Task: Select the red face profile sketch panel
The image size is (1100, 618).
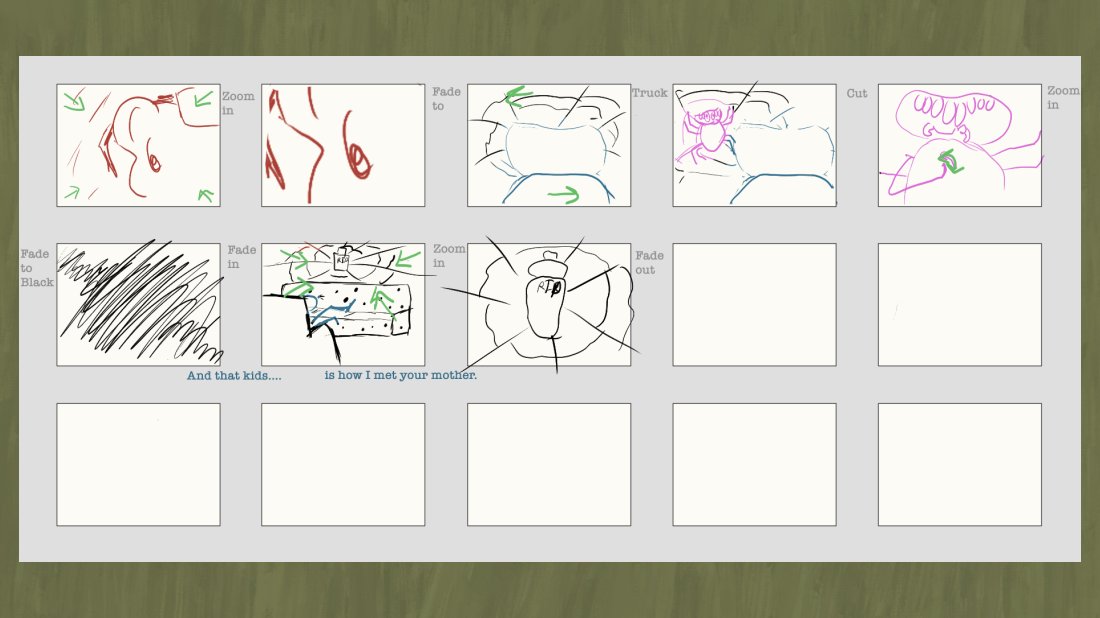Action: point(138,145)
